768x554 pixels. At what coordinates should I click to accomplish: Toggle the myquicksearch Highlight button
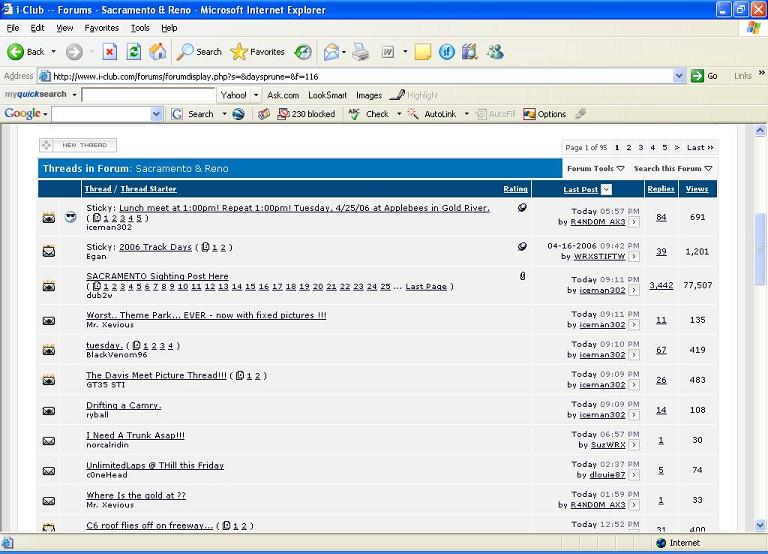(x=414, y=95)
